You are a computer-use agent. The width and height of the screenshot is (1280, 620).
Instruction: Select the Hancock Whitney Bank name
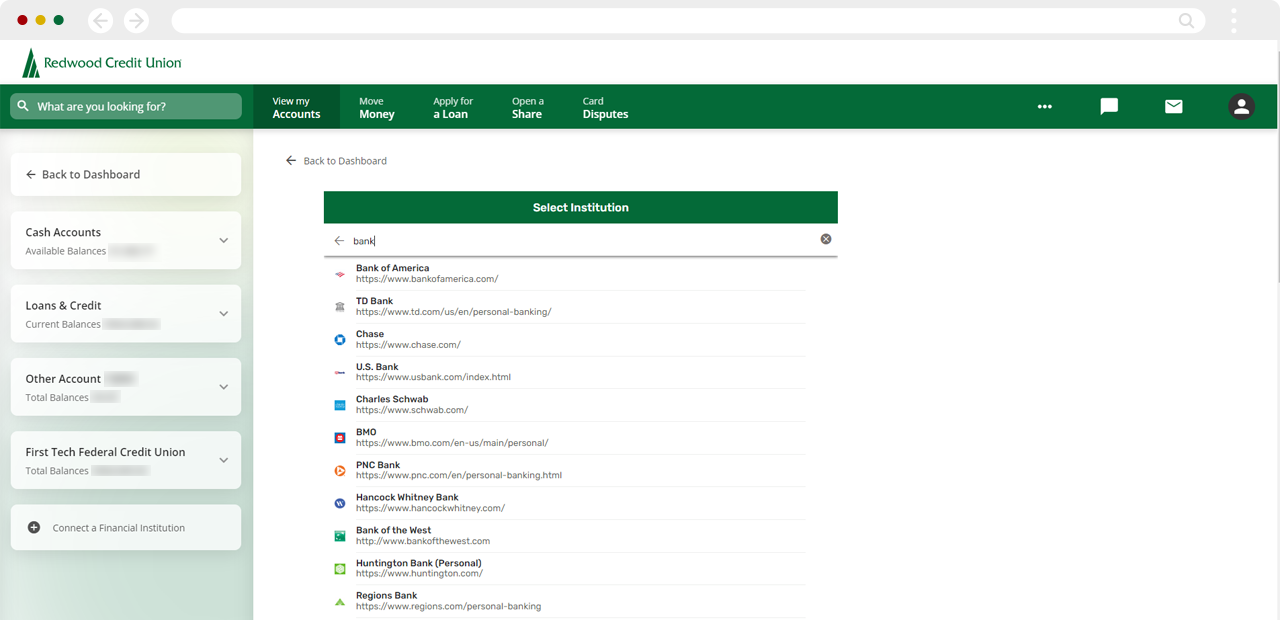point(407,497)
